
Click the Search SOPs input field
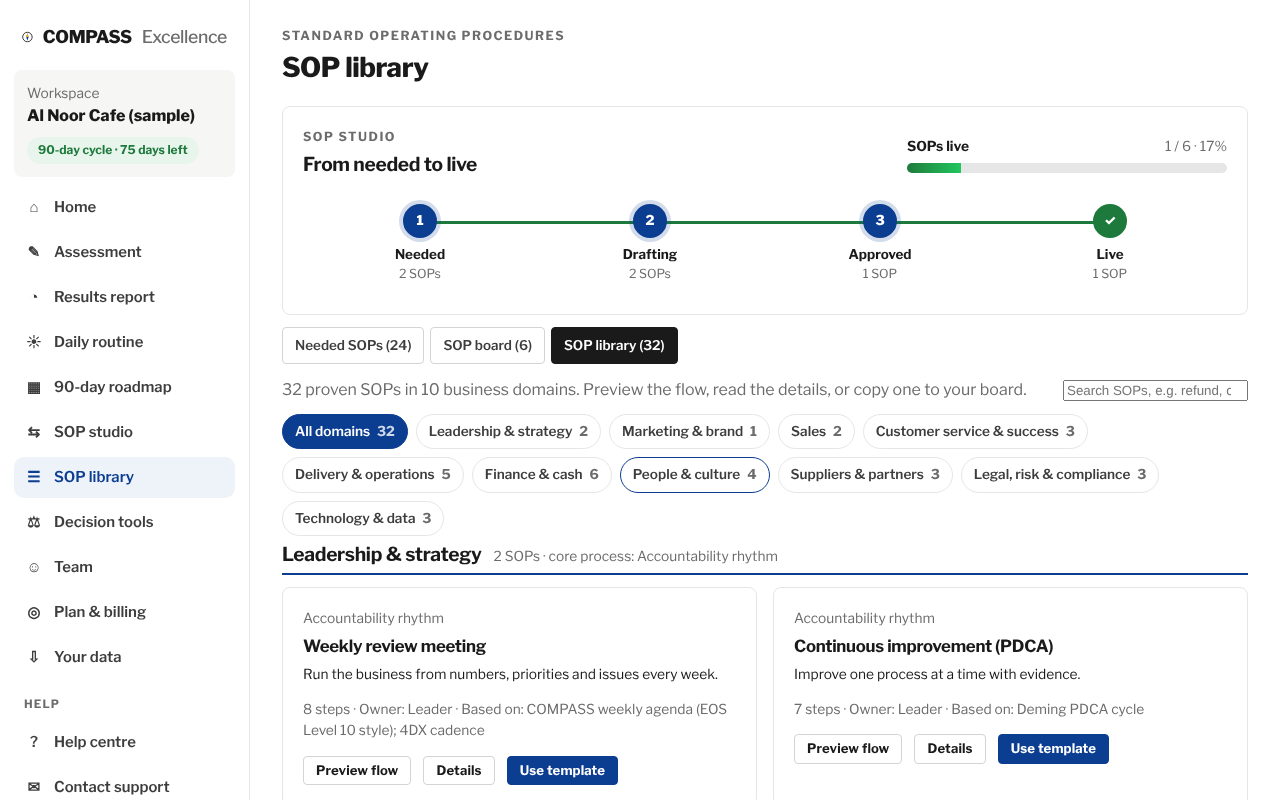click(x=1155, y=391)
